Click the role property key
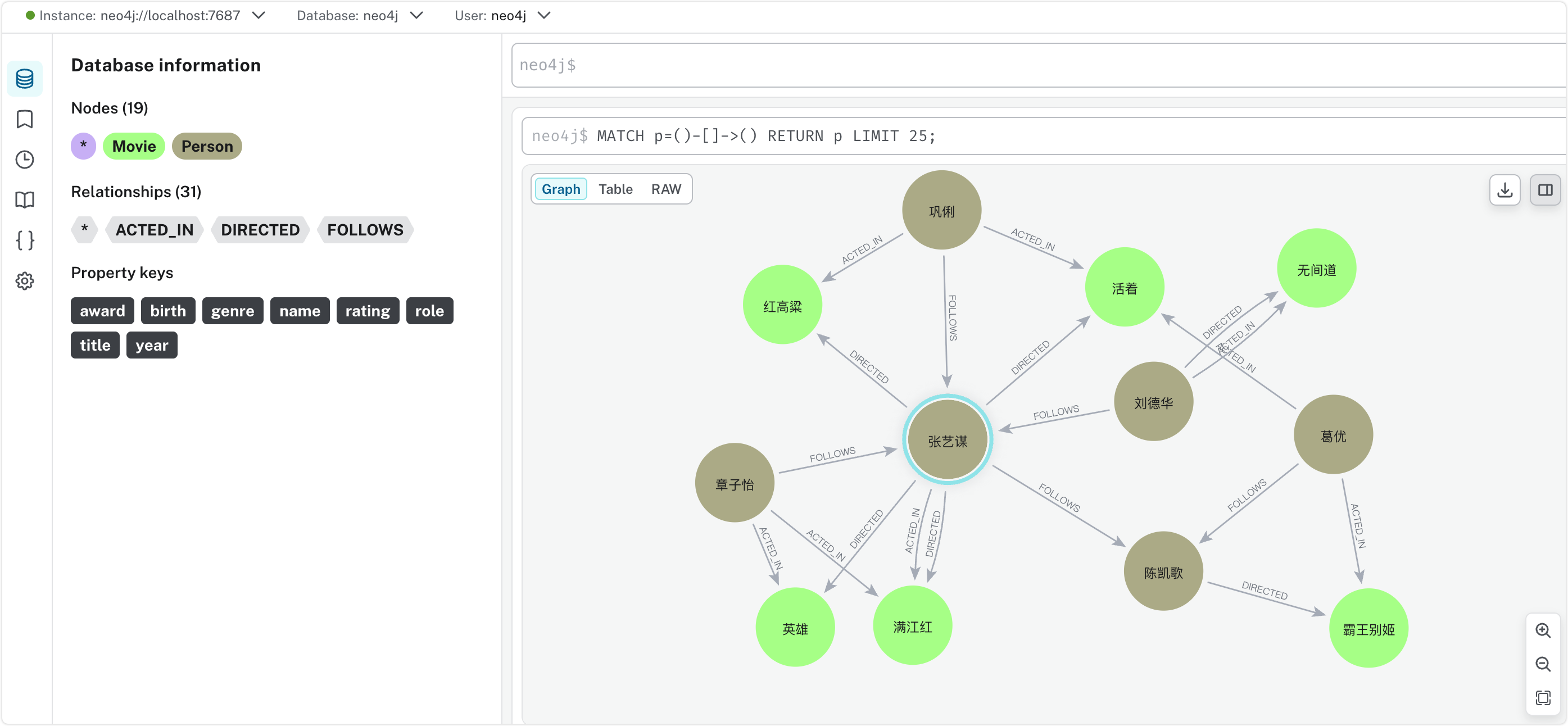Image resolution: width=1568 pixels, height=726 pixels. 429,311
